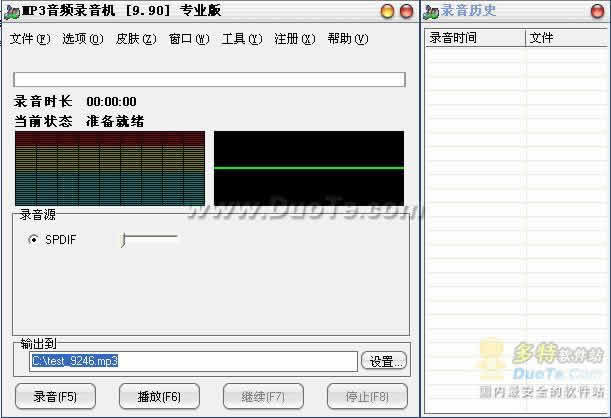Click the app icon in the title bar
This screenshot has height=418, width=611.
click(x=10, y=11)
